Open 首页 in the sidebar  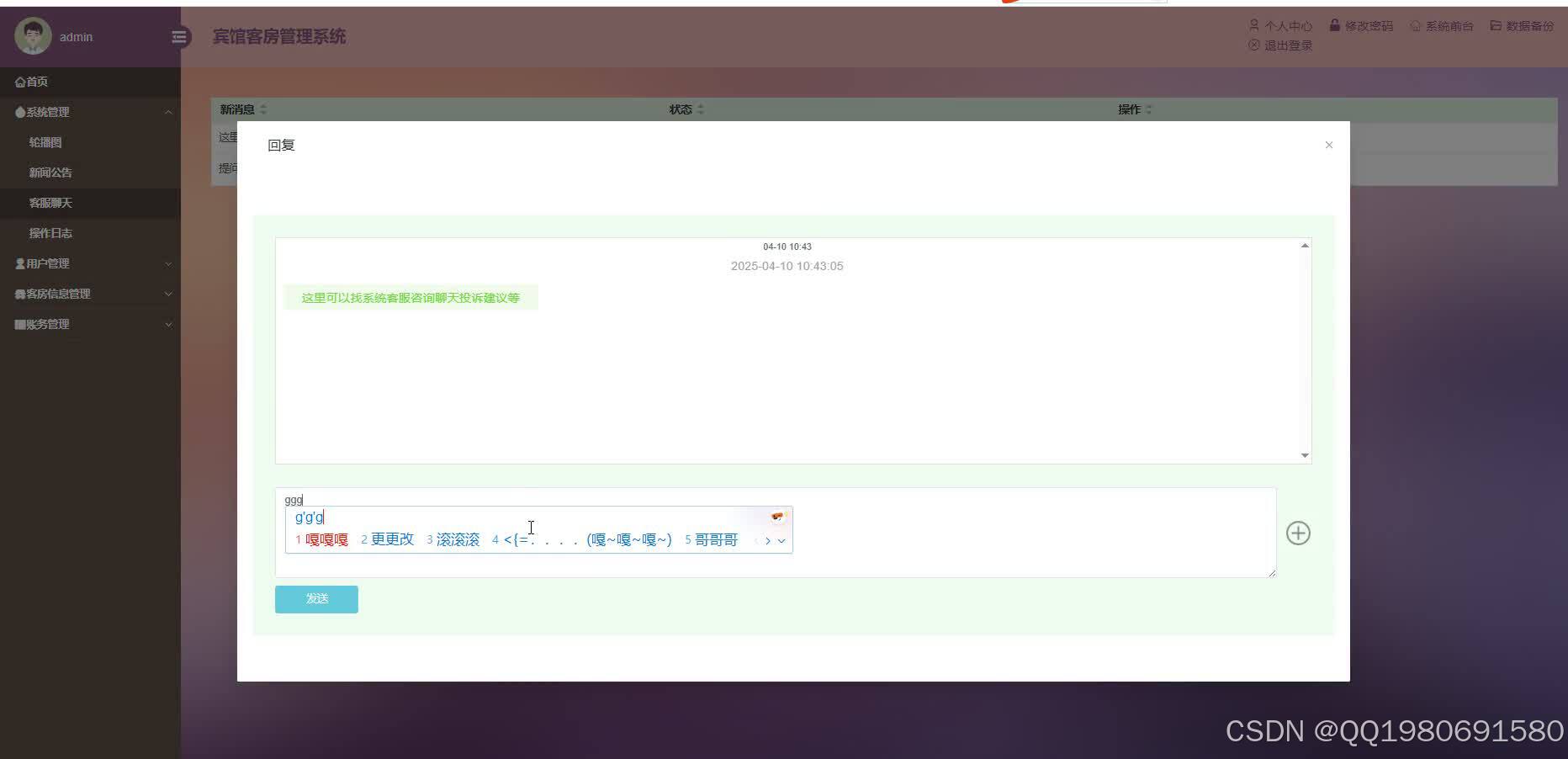[x=90, y=82]
